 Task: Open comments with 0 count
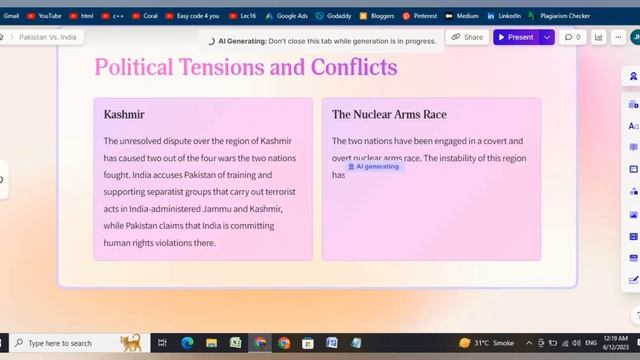point(573,37)
